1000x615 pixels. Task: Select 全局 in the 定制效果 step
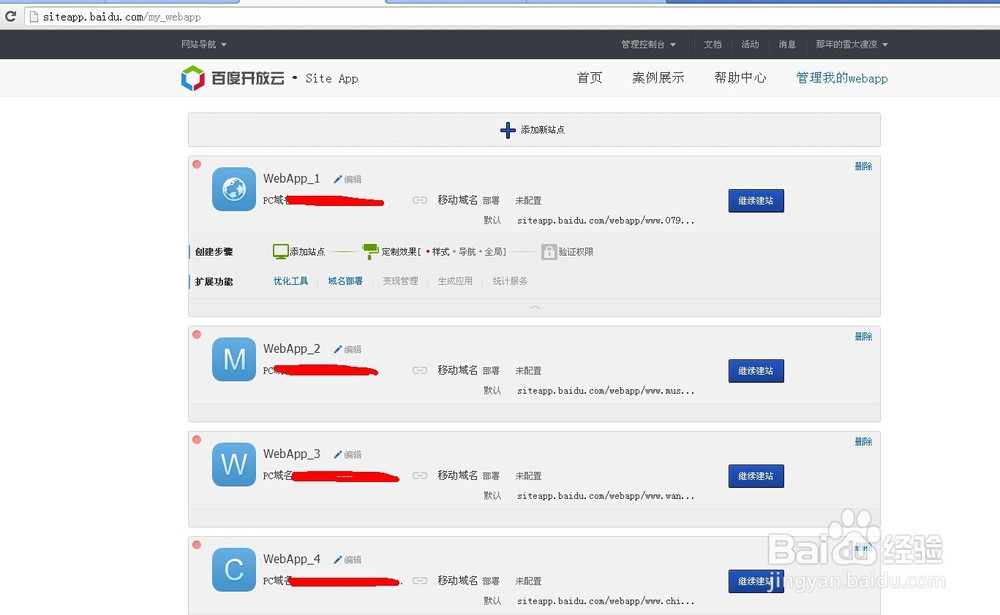[493, 252]
